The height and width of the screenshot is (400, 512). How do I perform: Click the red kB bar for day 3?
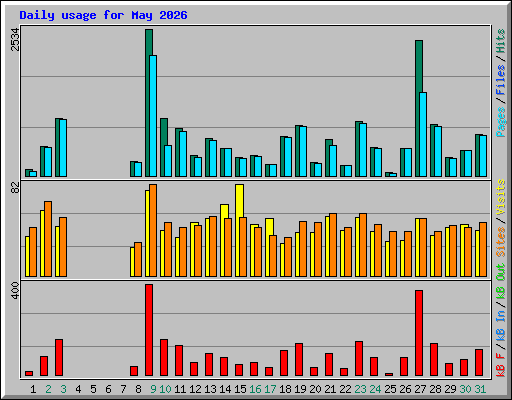click(x=59, y=358)
